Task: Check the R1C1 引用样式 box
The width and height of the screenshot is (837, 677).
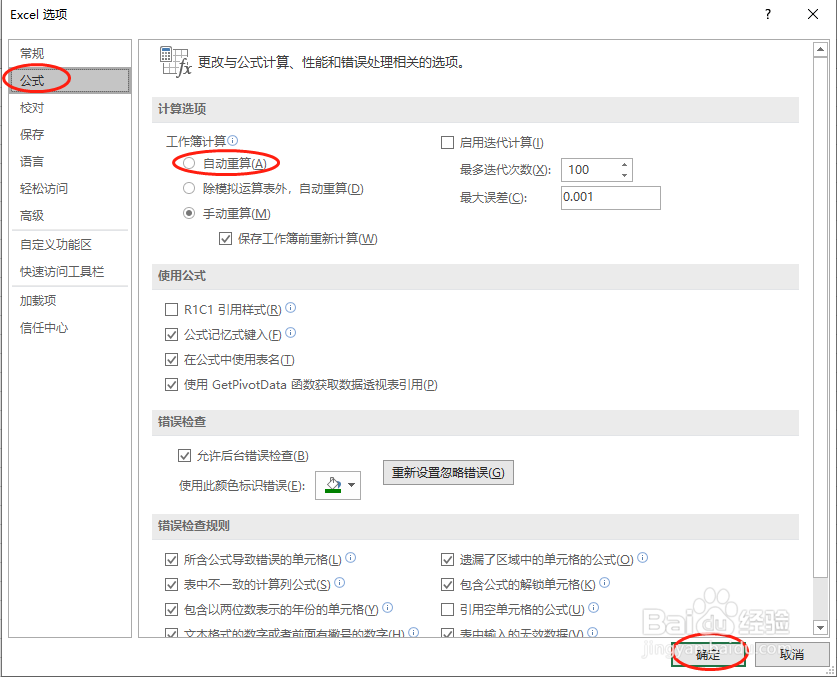Action: click(171, 310)
